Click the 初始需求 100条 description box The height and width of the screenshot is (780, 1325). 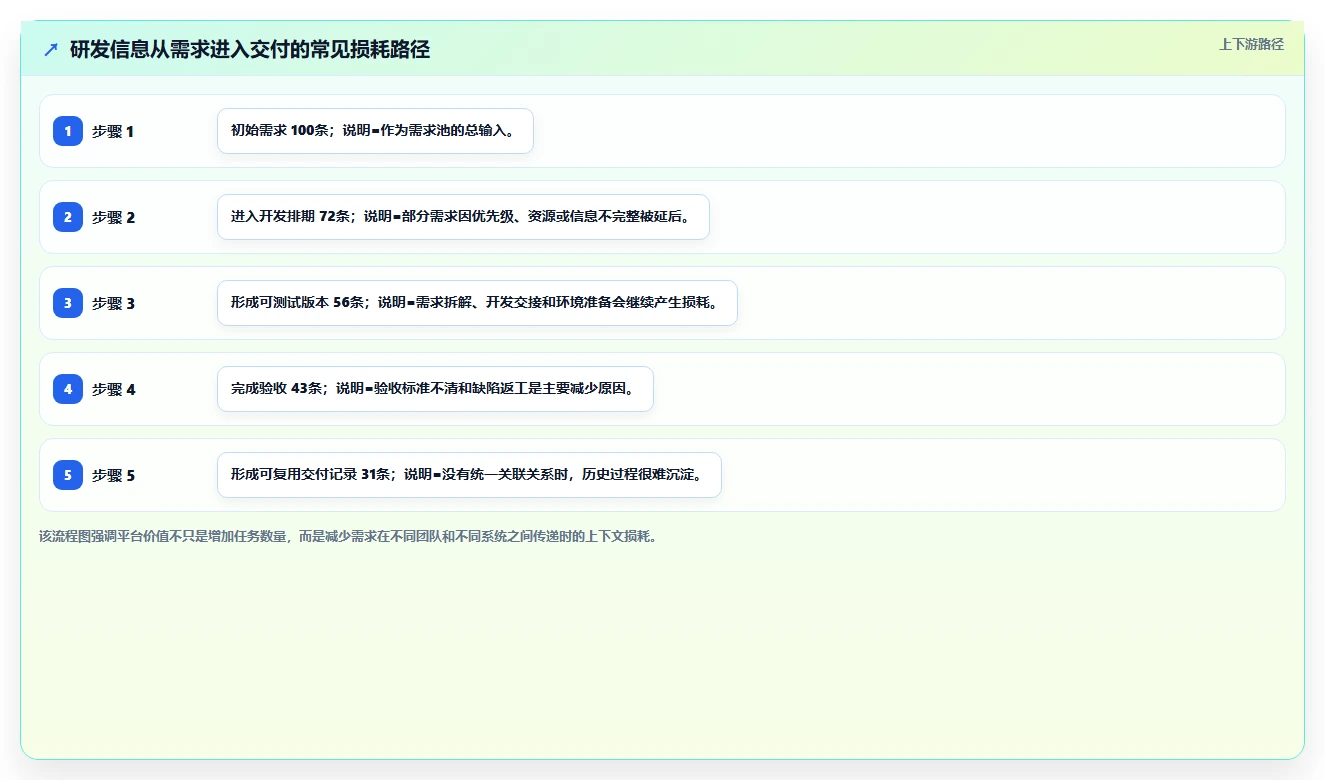375,131
